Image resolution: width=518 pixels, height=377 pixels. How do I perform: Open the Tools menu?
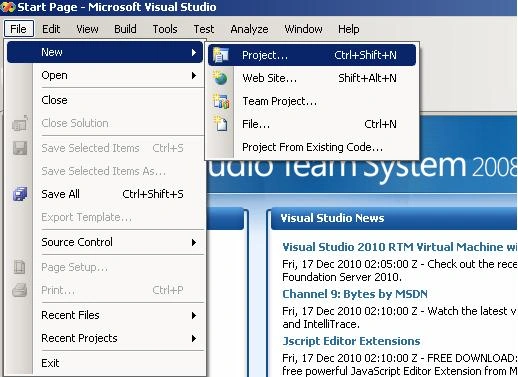pos(165,29)
